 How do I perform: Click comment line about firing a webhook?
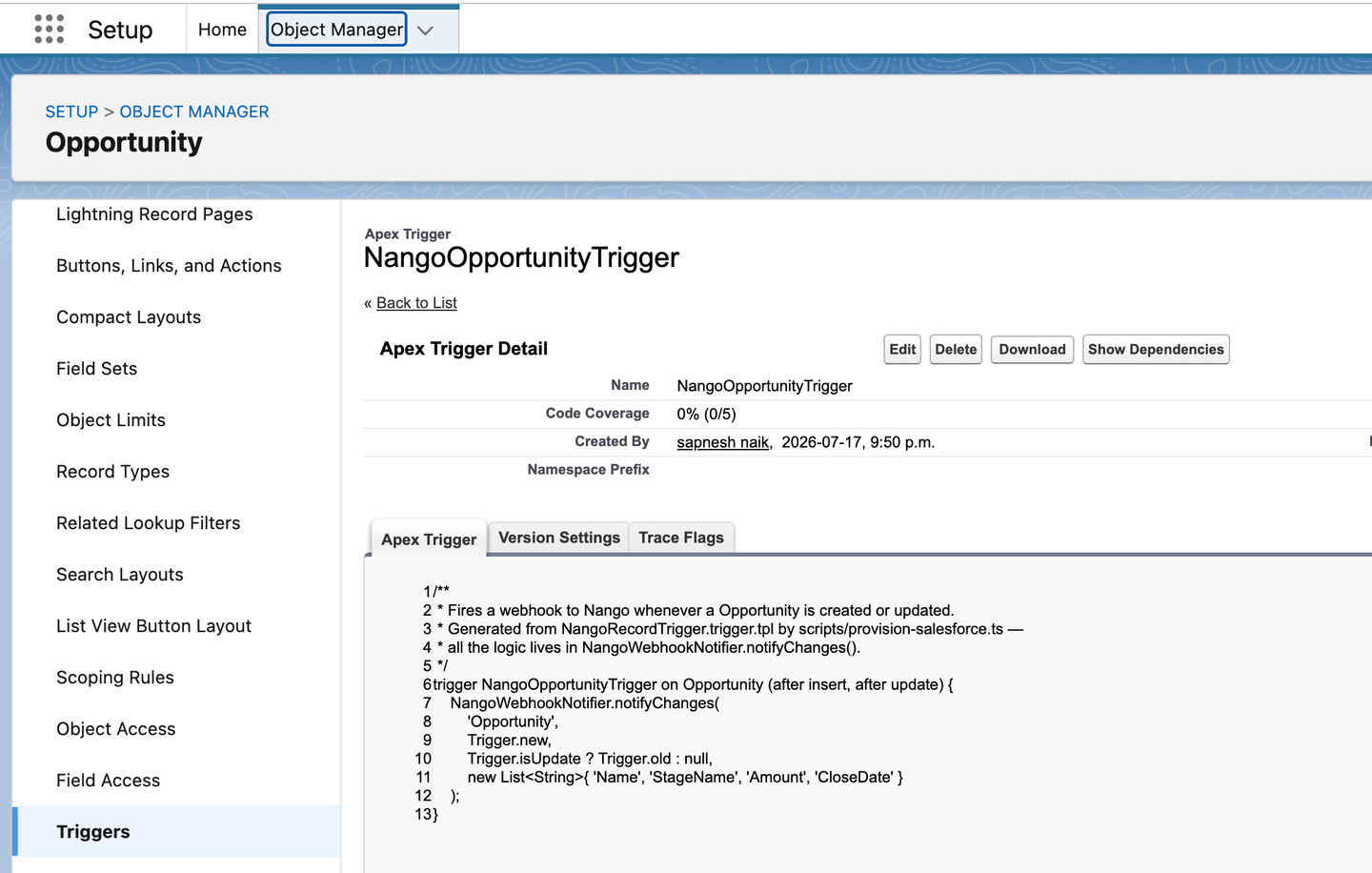coord(696,610)
